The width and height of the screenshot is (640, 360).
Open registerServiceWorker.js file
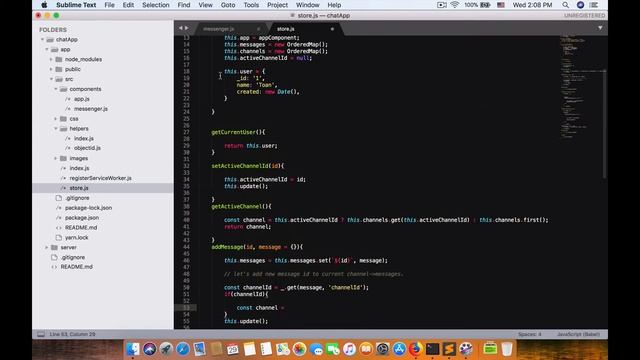coord(100,178)
